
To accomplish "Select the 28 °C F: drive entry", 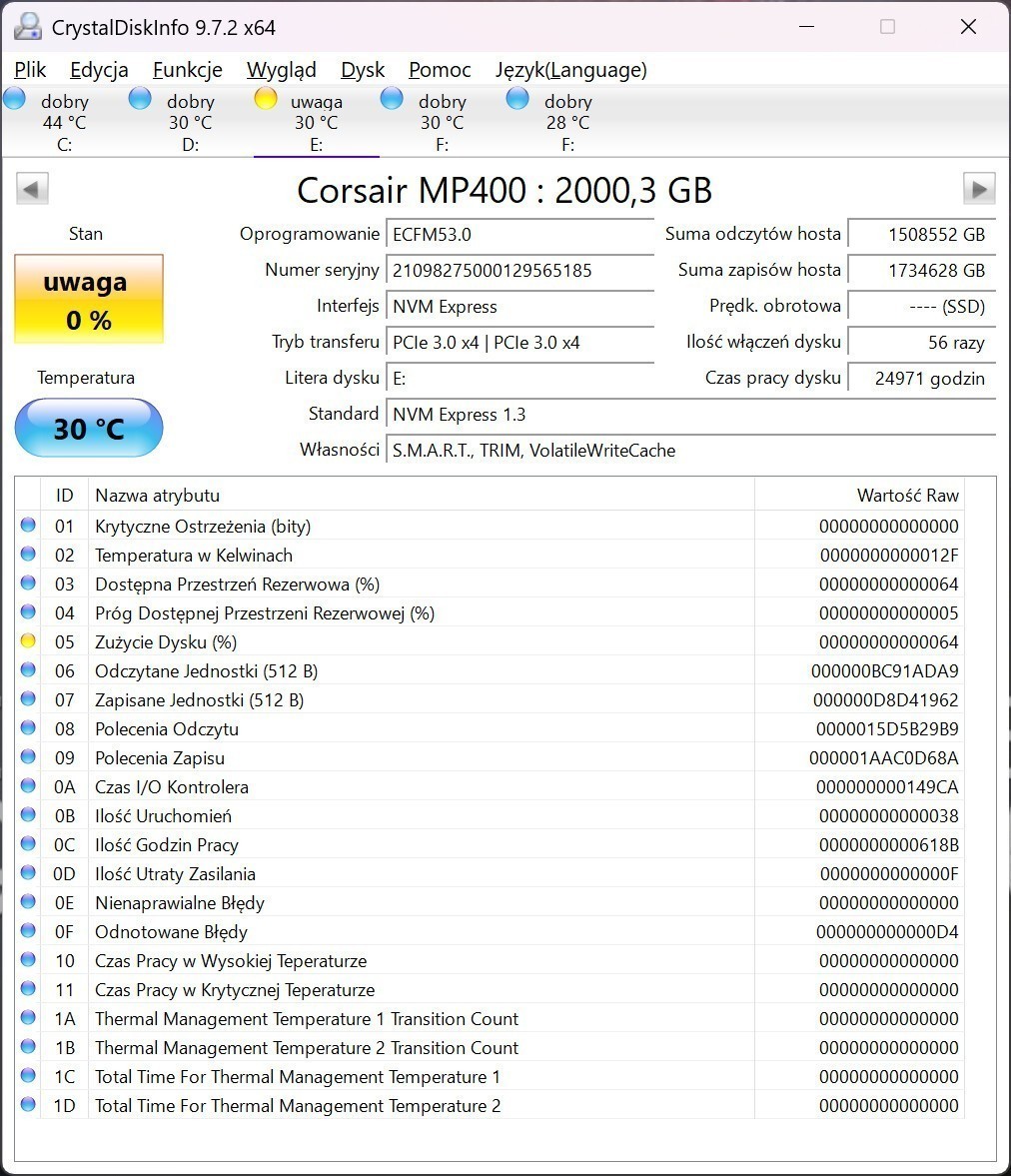I will pos(567,123).
